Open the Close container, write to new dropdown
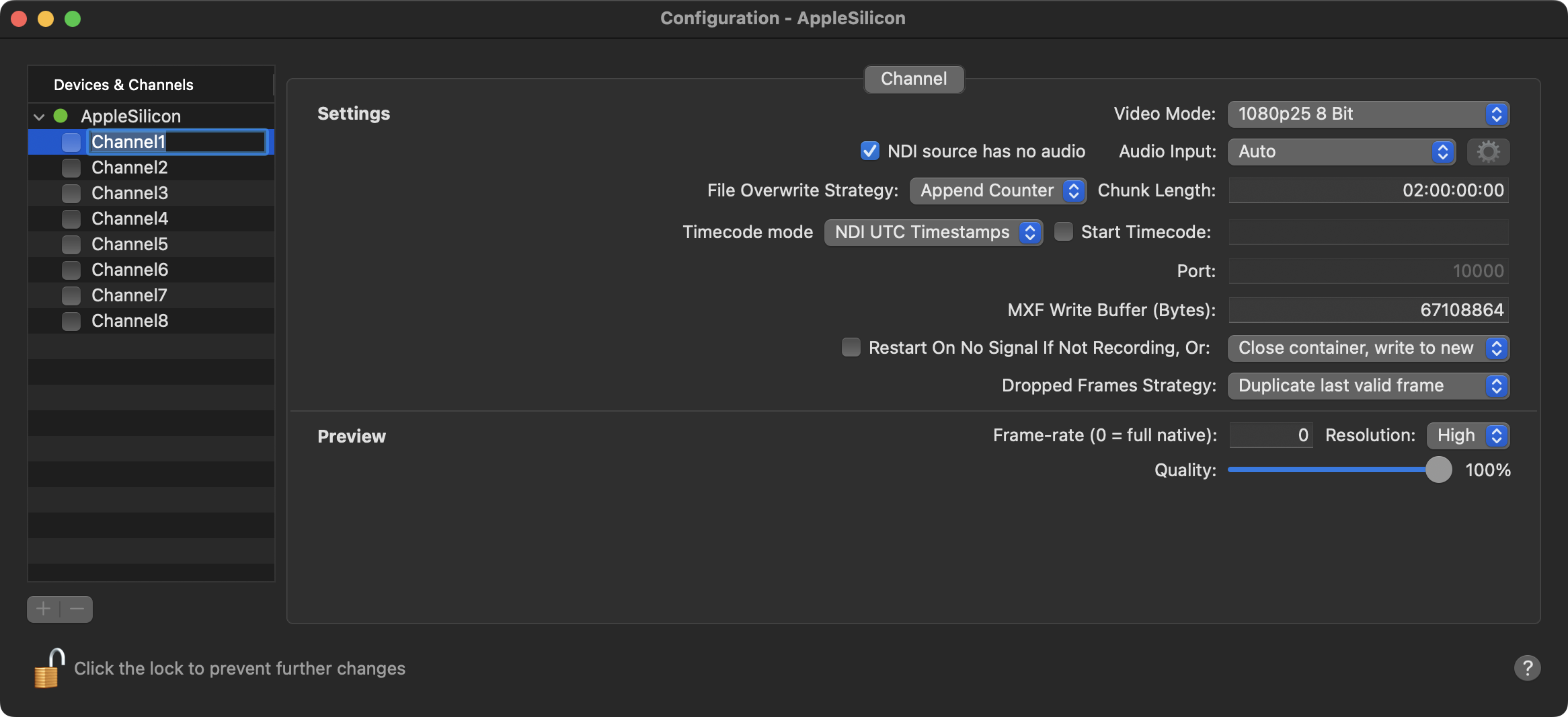Image resolution: width=1568 pixels, height=717 pixels. 1368,348
